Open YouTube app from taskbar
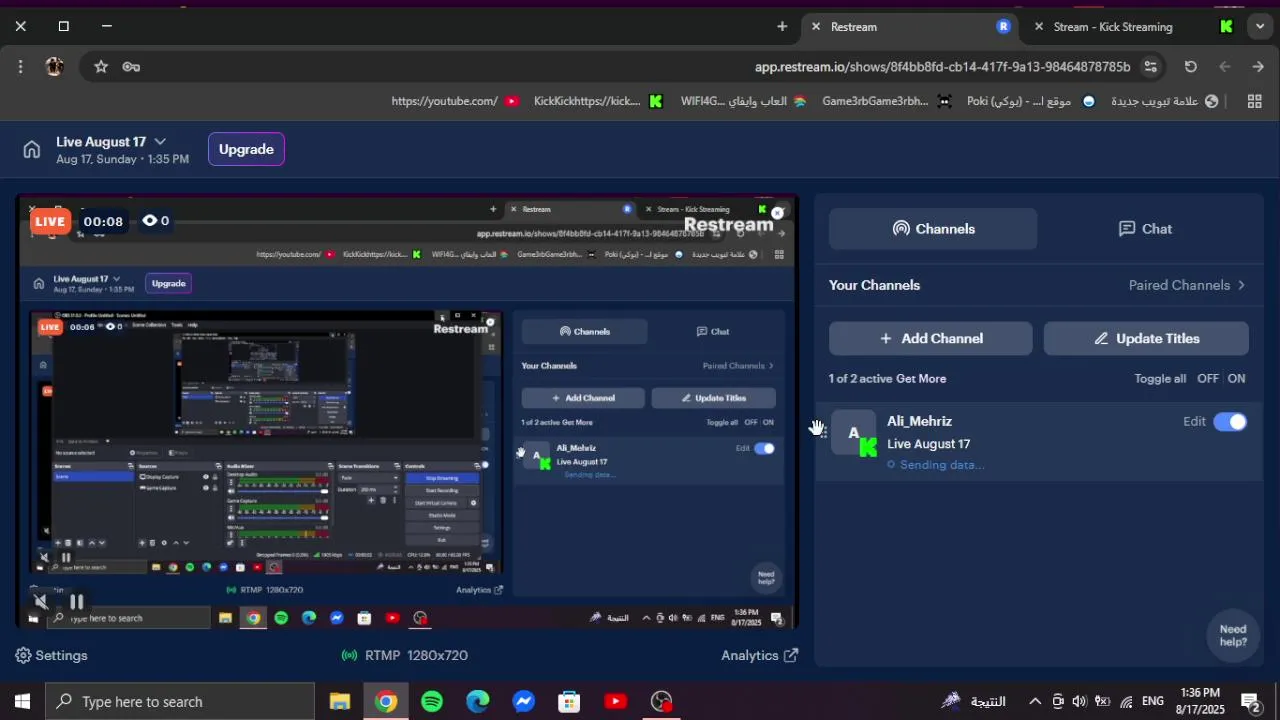This screenshot has height=720, width=1280. click(x=615, y=702)
